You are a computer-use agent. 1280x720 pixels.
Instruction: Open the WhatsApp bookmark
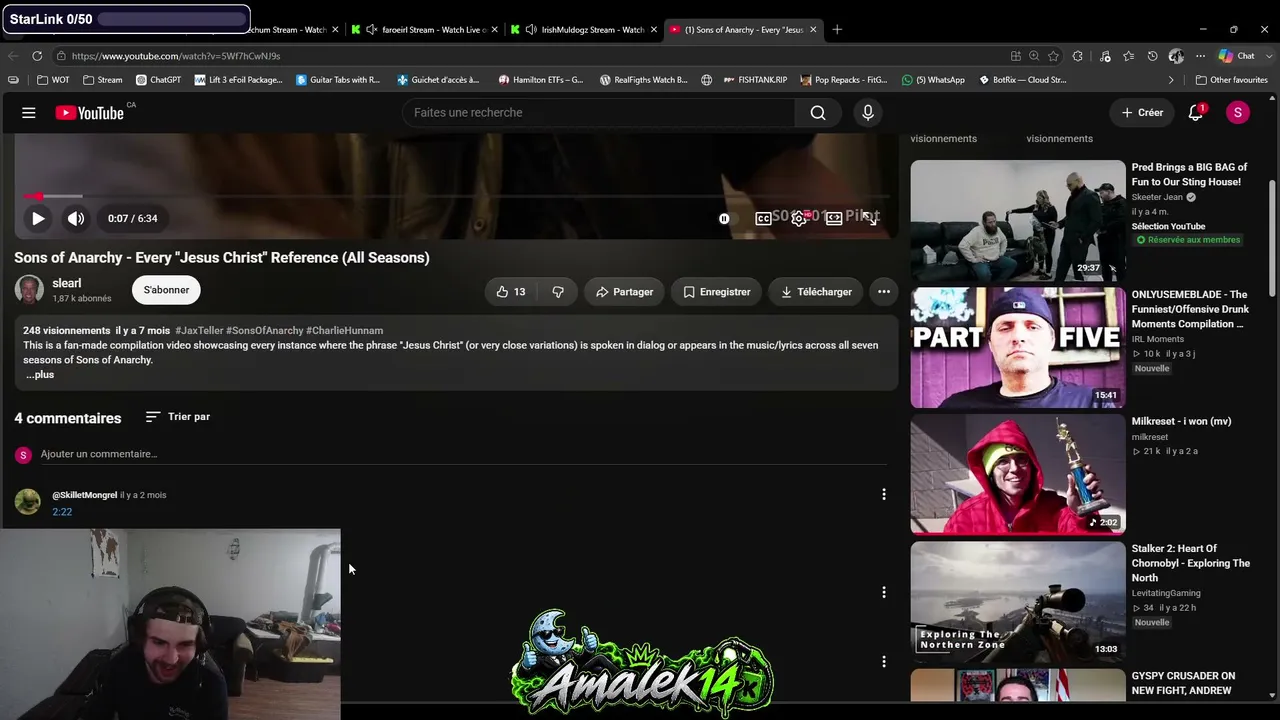(x=933, y=80)
